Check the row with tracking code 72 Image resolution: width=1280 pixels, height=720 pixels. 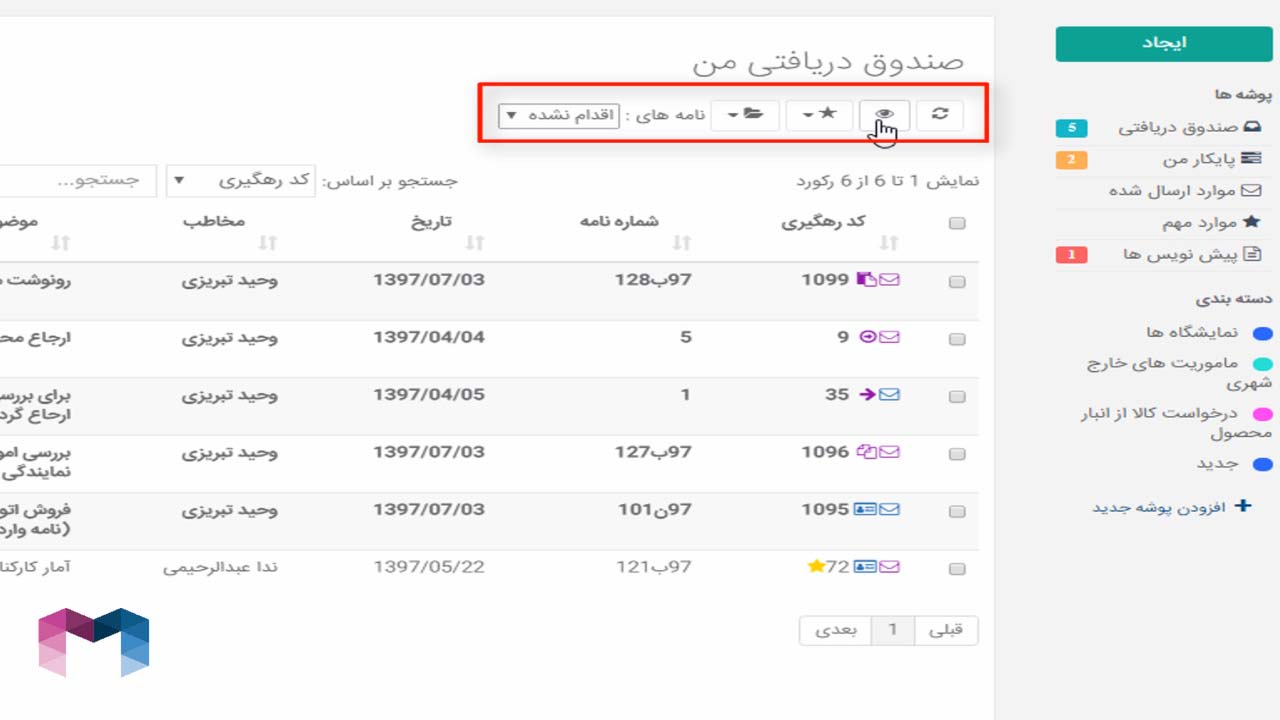pyautogui.click(x=957, y=569)
